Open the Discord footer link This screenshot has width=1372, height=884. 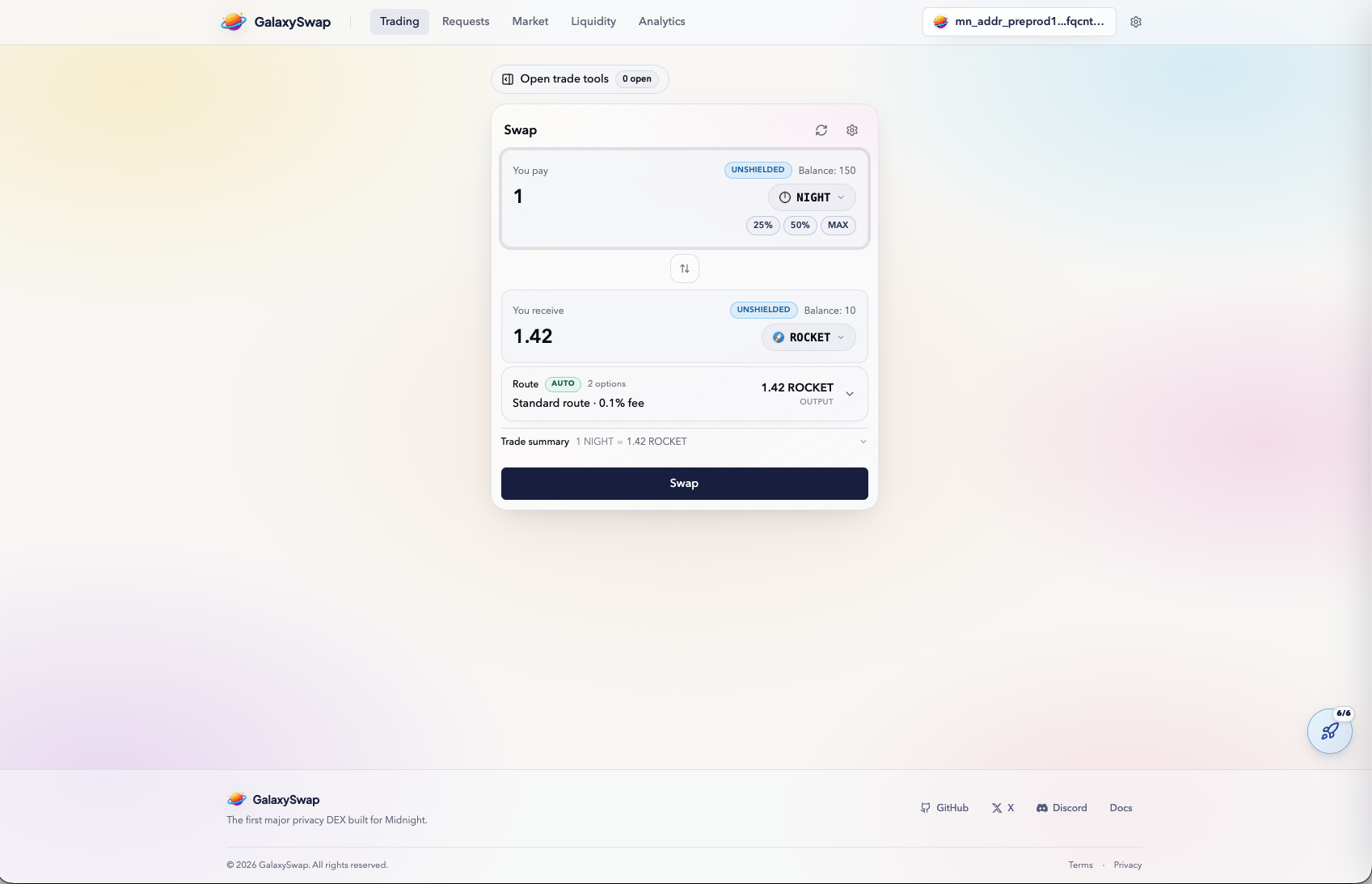point(1062,808)
